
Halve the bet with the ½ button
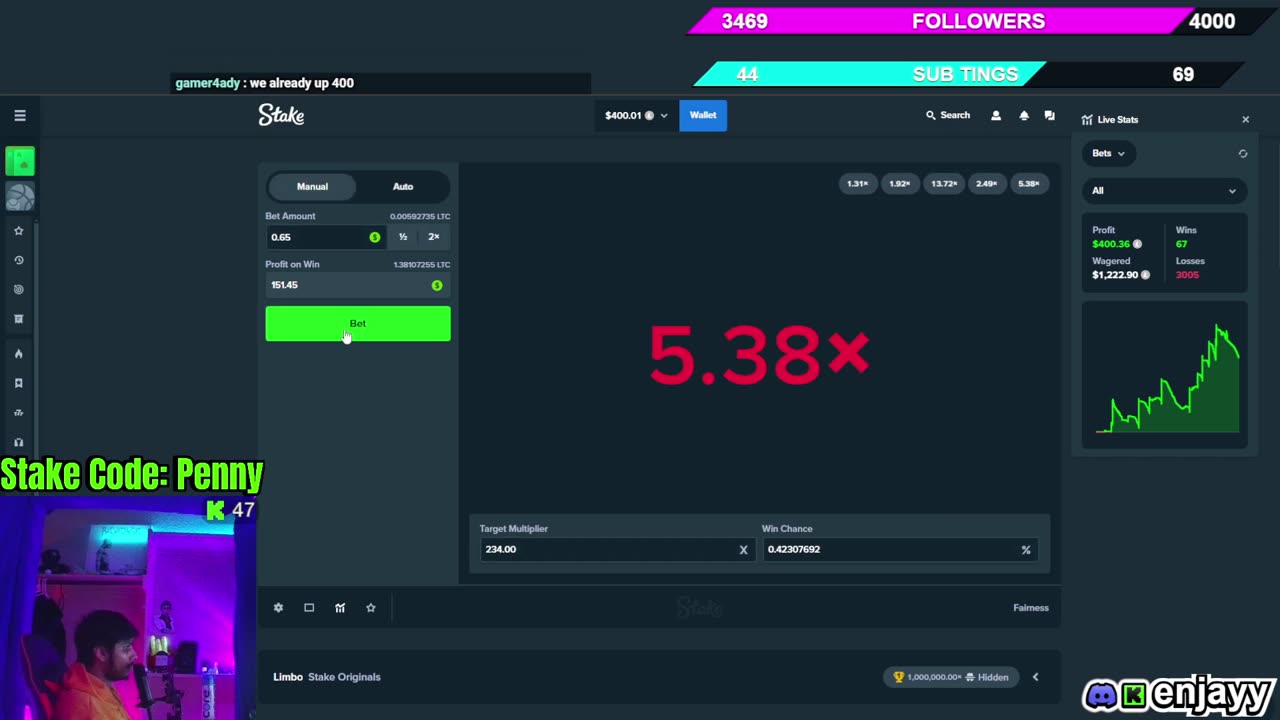tap(403, 237)
